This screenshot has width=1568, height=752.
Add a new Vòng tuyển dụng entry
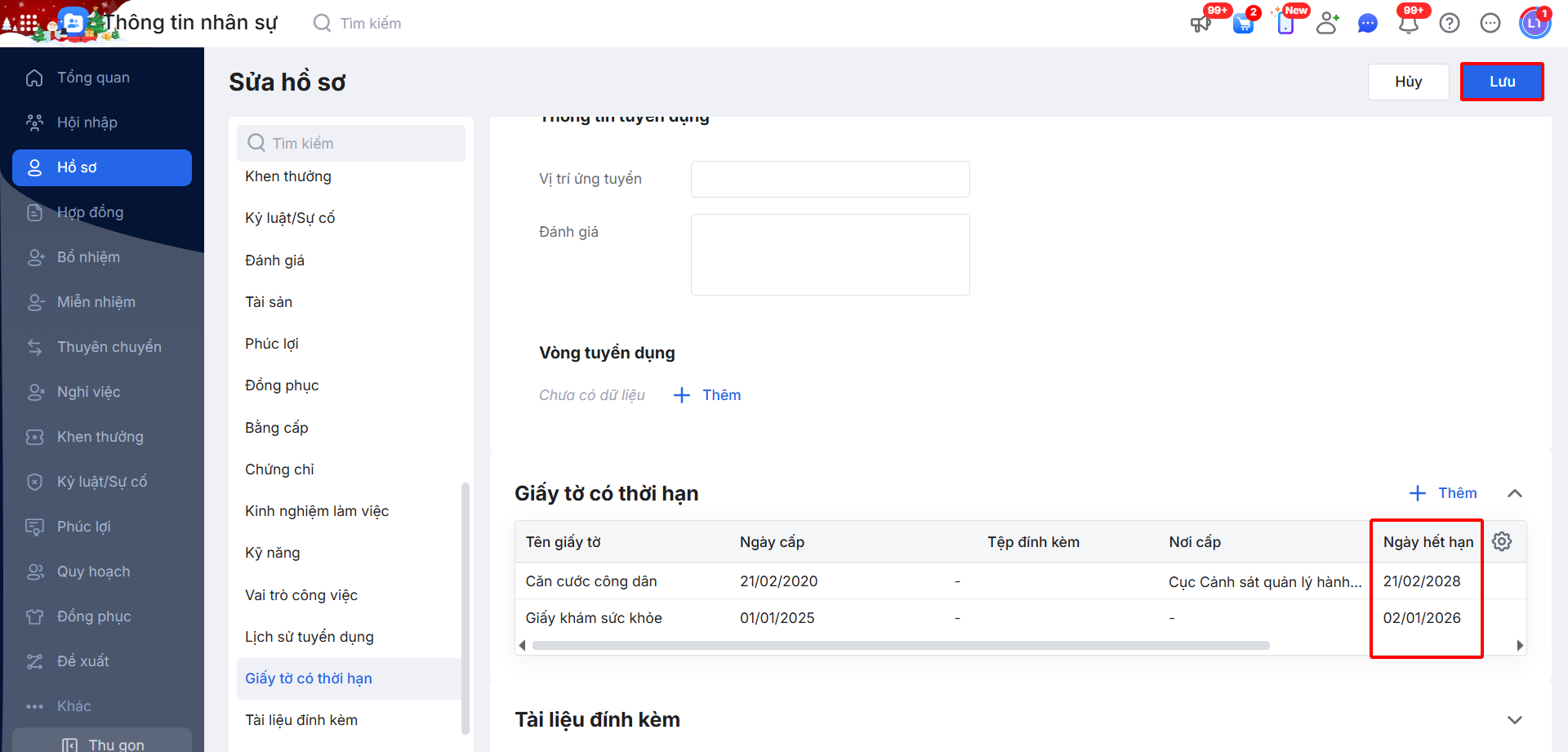tap(707, 395)
